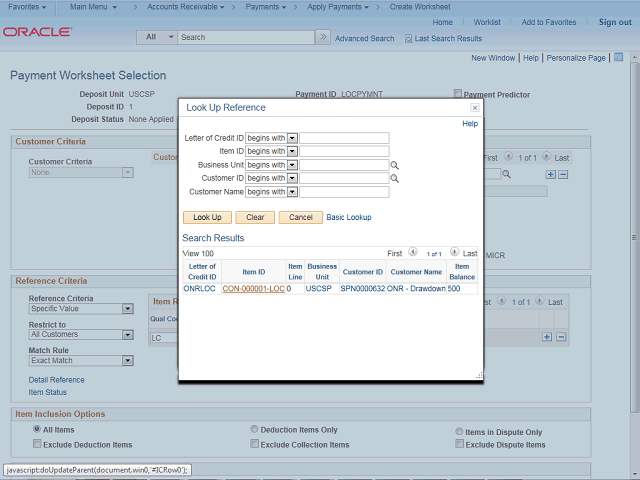Image resolution: width=640 pixels, height=480 pixels.
Task: Click the page vertical scrollbar
Action: [634, 250]
